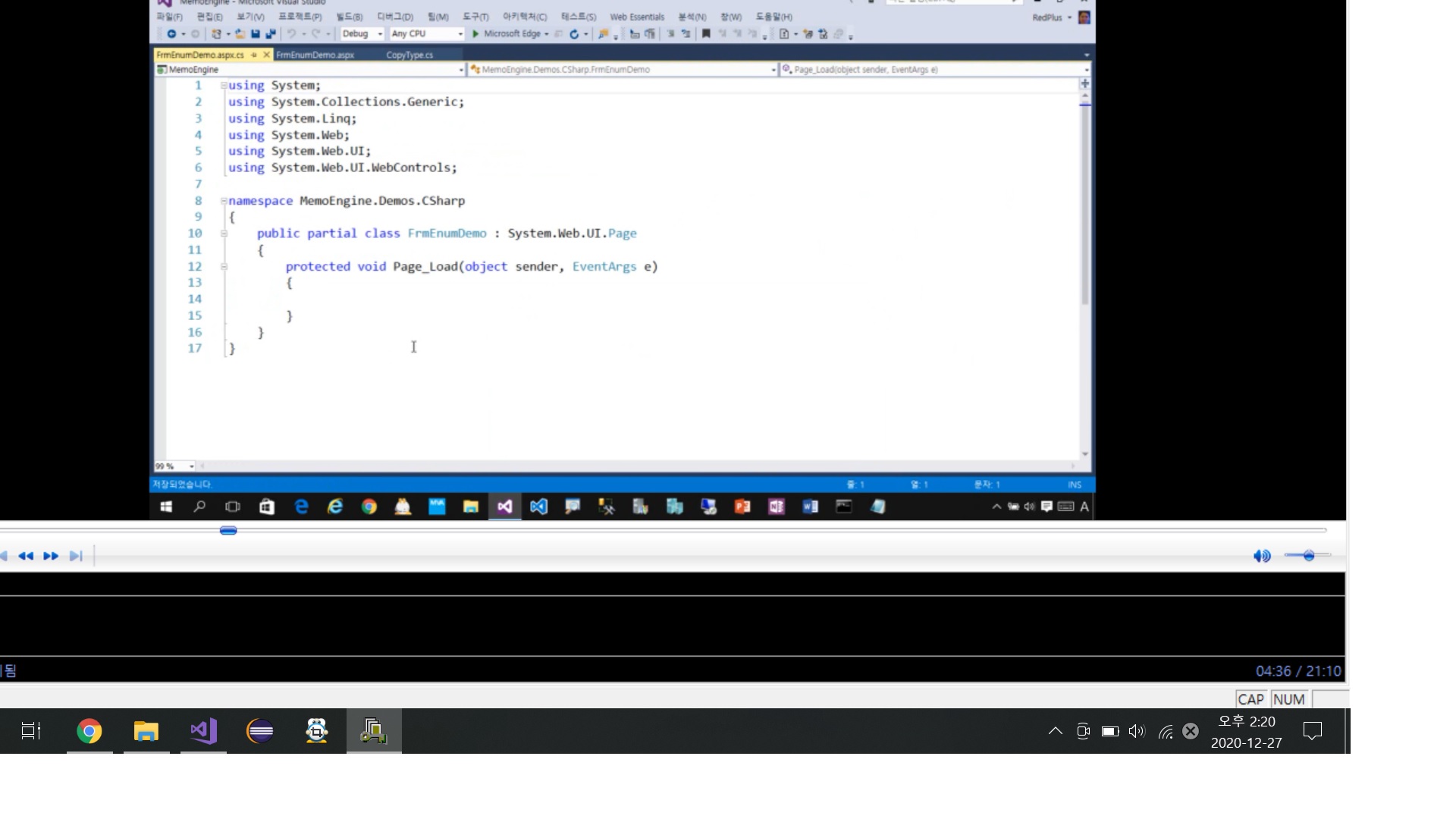Collapse the namespace block at line 8
The image size is (1456, 819).
point(224,201)
